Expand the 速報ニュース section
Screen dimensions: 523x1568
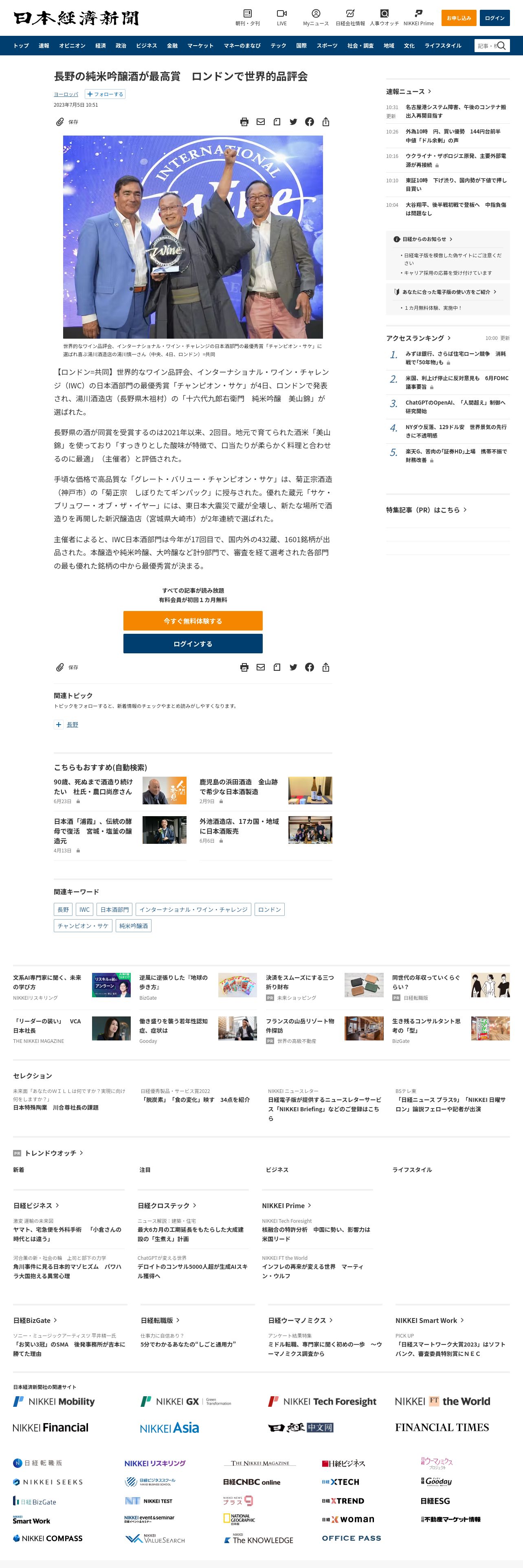(409, 91)
